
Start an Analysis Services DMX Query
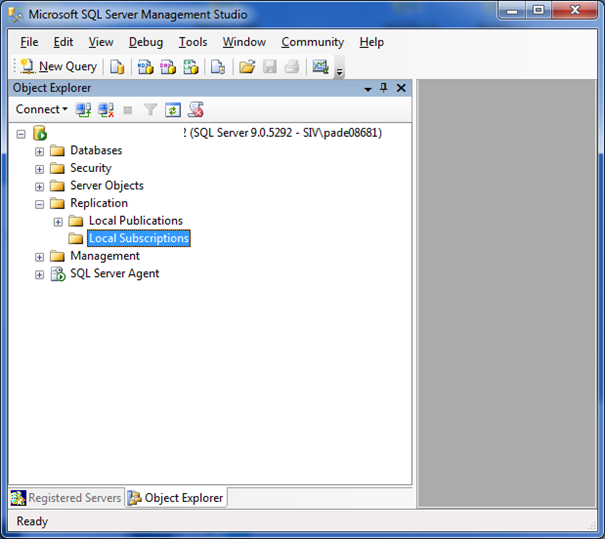click(168, 67)
